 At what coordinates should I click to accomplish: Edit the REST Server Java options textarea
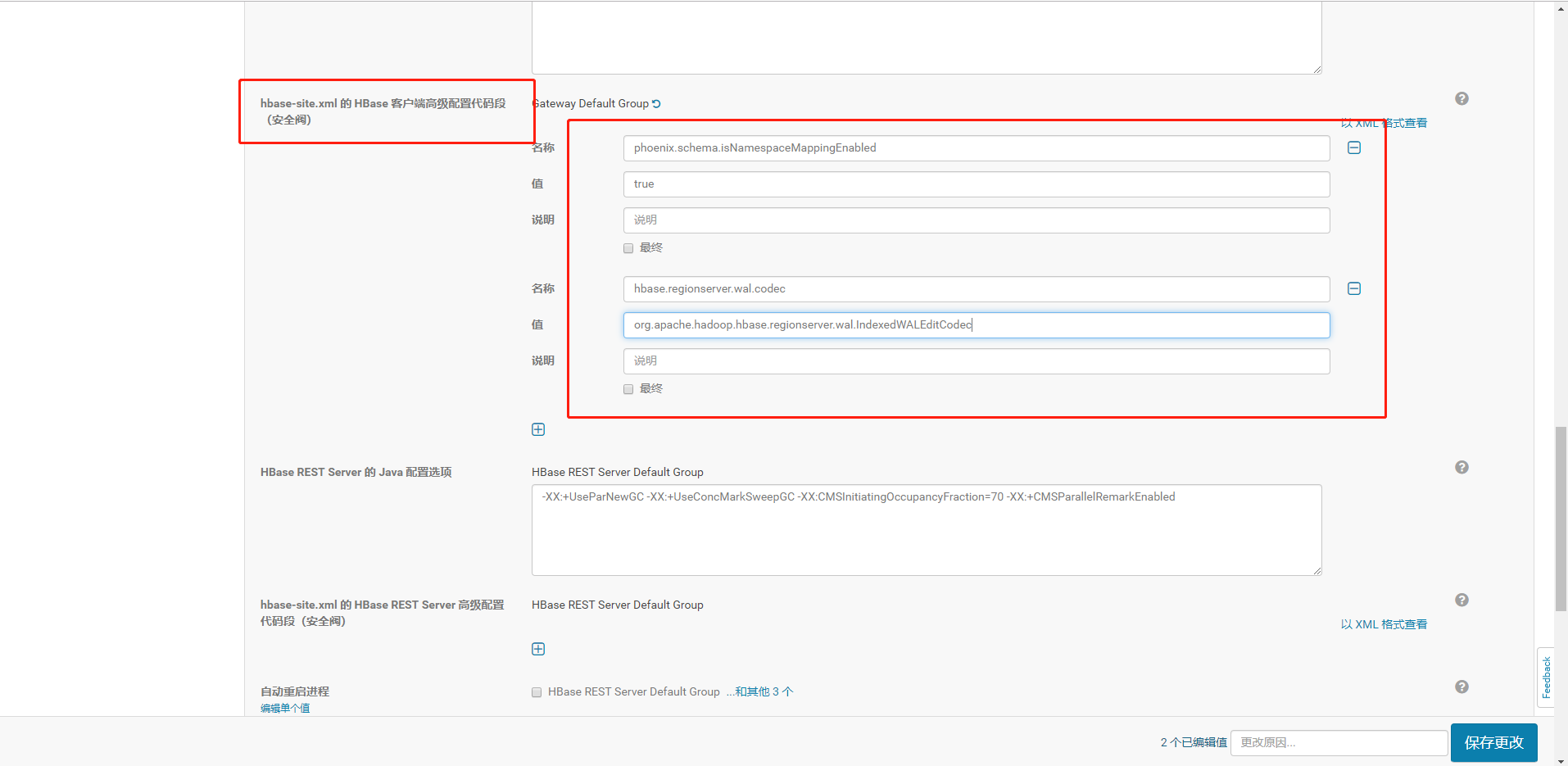pyautogui.click(x=927, y=530)
